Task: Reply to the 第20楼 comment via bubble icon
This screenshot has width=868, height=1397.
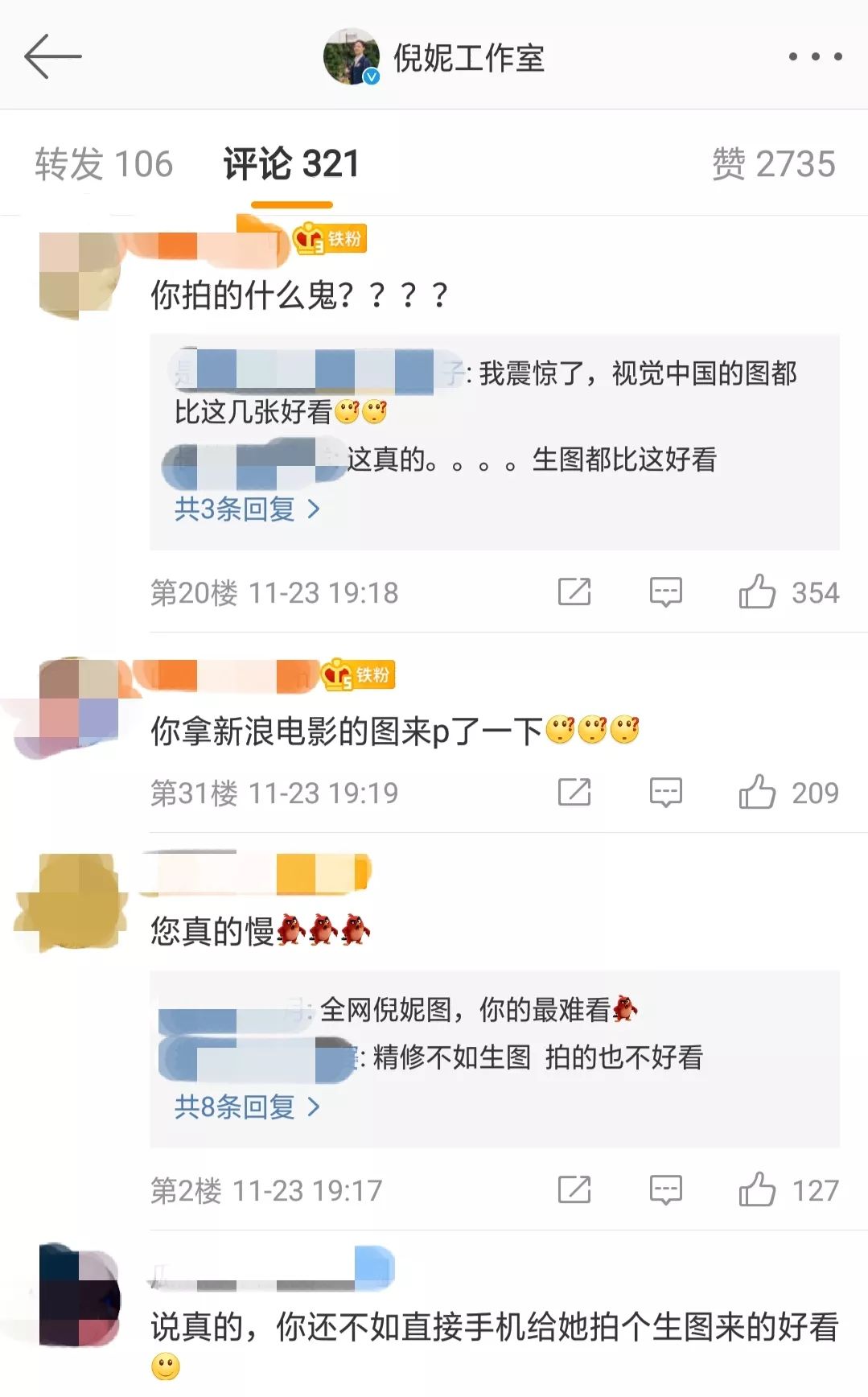Action: [665, 592]
